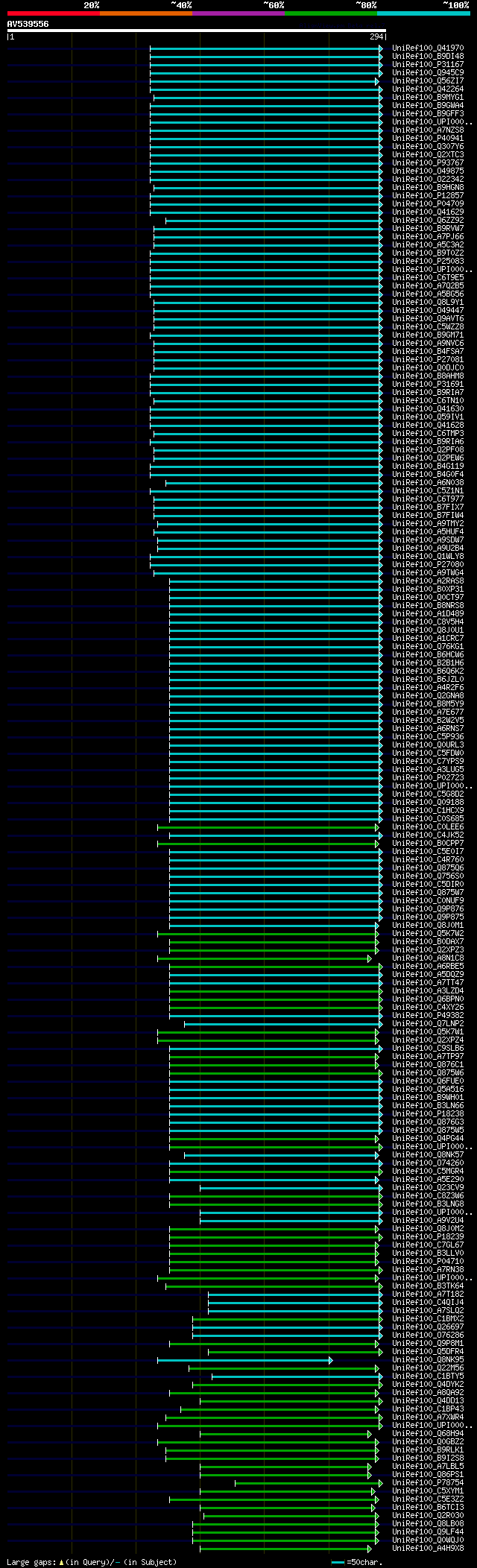477x1568 pixels.
Task: Click the UniRef100_A6N038 label
Action: 428,483
